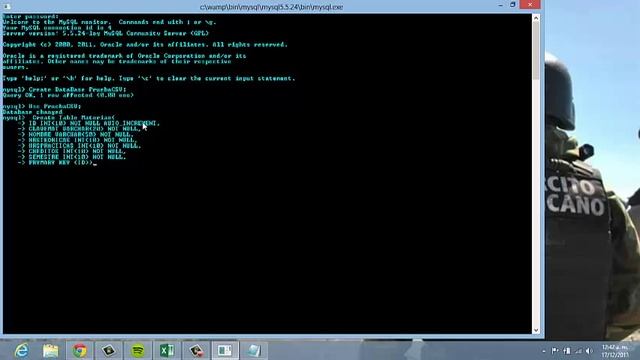Click the 'Use PruebaCSV;' command line
640x360 pixels.
42,106
